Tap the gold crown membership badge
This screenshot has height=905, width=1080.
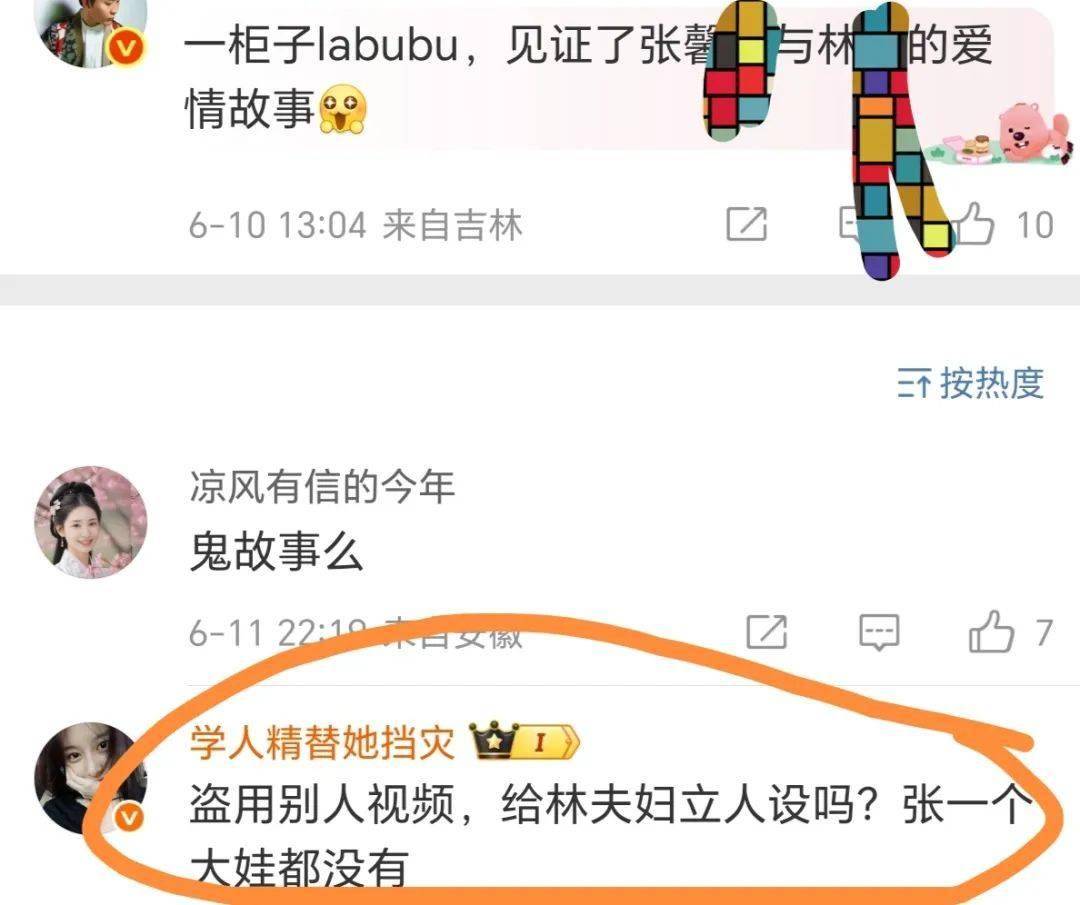[493, 741]
